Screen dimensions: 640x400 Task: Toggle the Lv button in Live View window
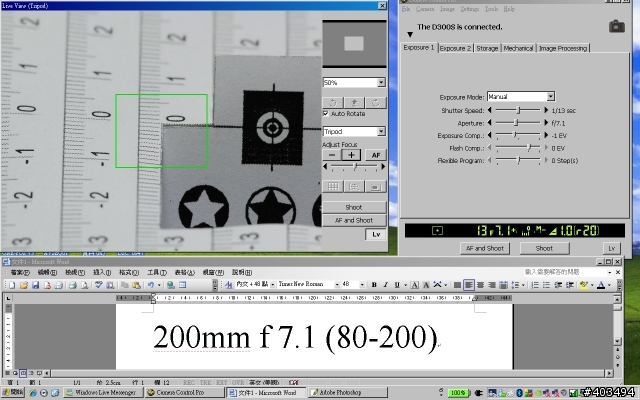[x=376, y=234]
